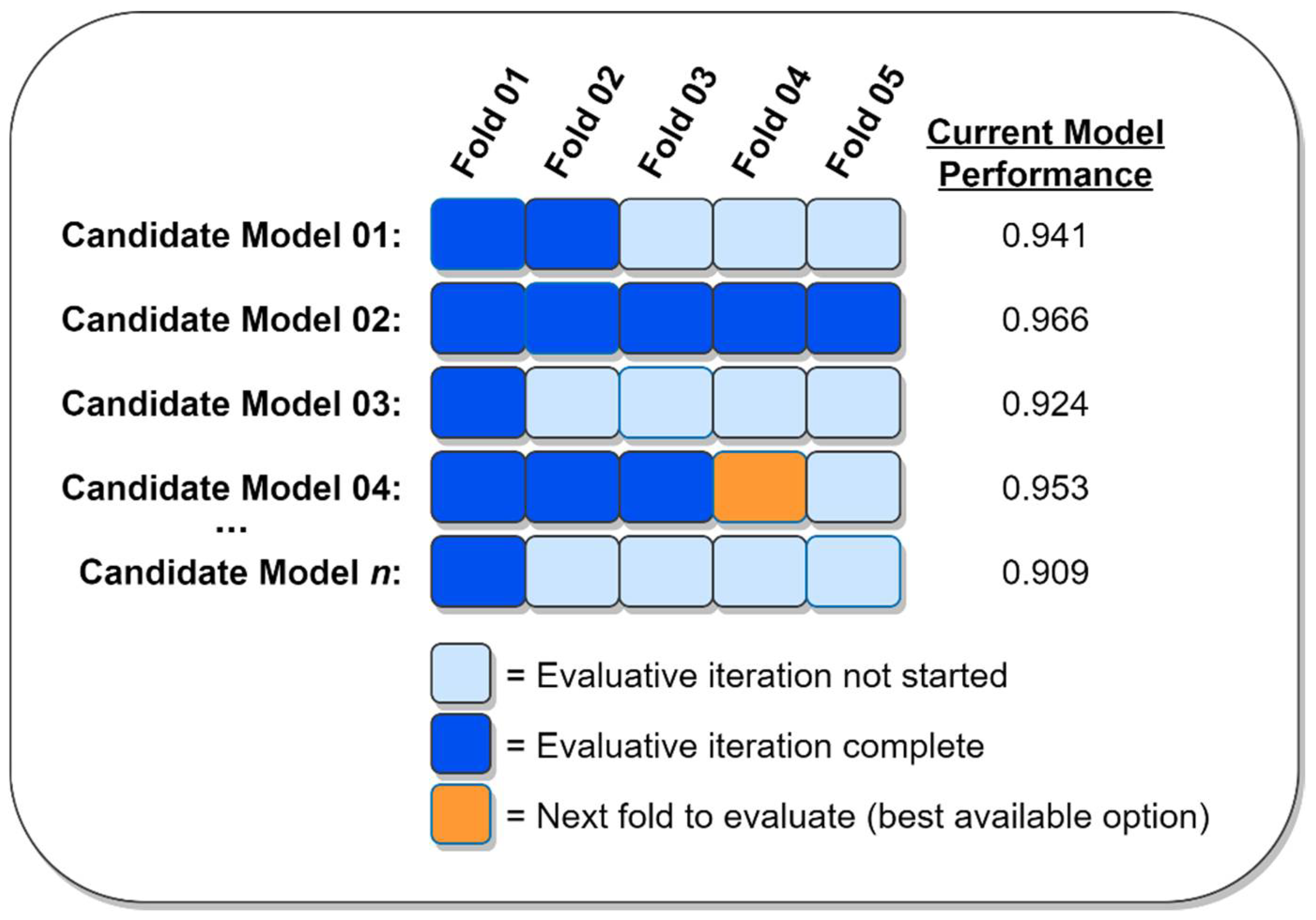The height and width of the screenshot is (920, 1316).
Task: Click the 'Fold 01' column header
Action: [x=490, y=122]
